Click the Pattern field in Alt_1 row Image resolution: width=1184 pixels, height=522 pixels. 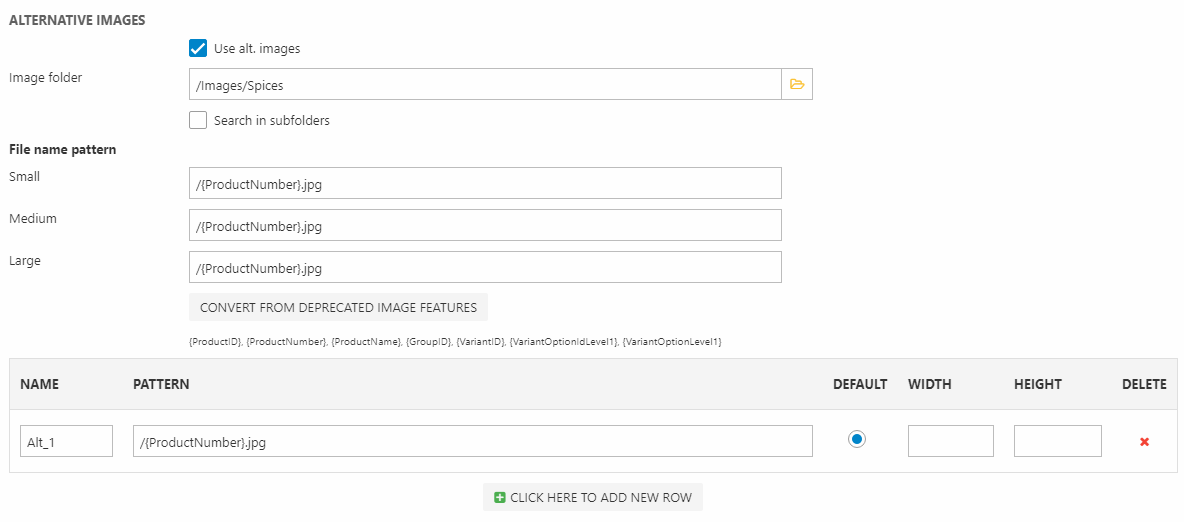coord(472,441)
